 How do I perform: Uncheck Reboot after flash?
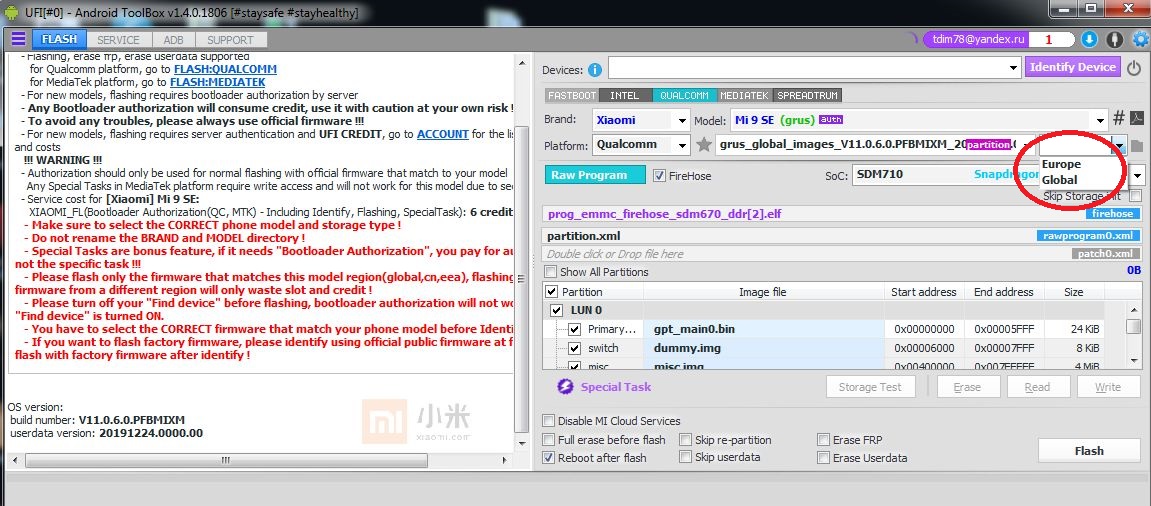548,458
